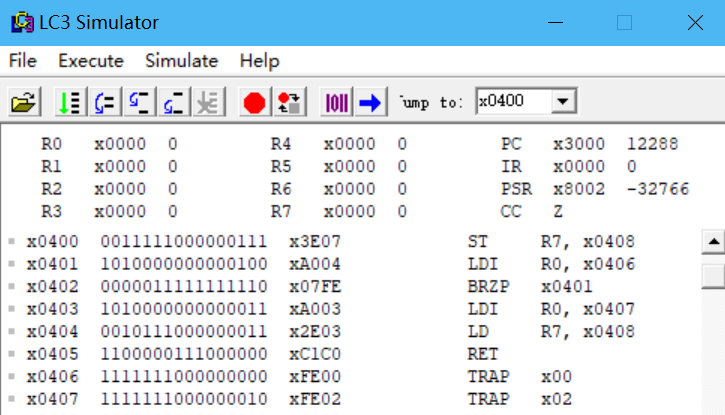Viewport: 725px width, 415px height.
Task: Select hex value x07FE in memory
Action: click(x=315, y=287)
